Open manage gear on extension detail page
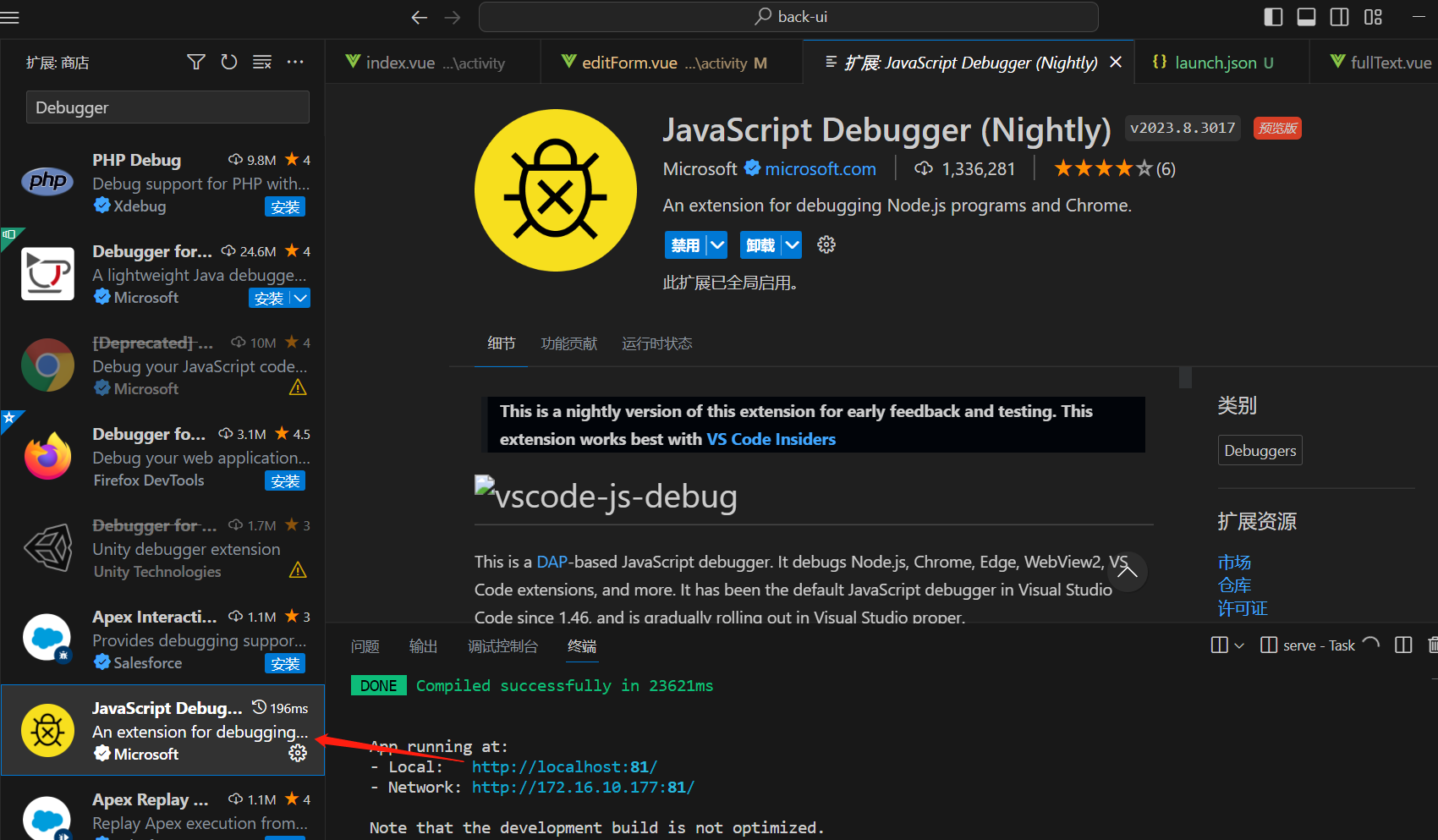Image resolution: width=1438 pixels, height=840 pixels. 826,244
